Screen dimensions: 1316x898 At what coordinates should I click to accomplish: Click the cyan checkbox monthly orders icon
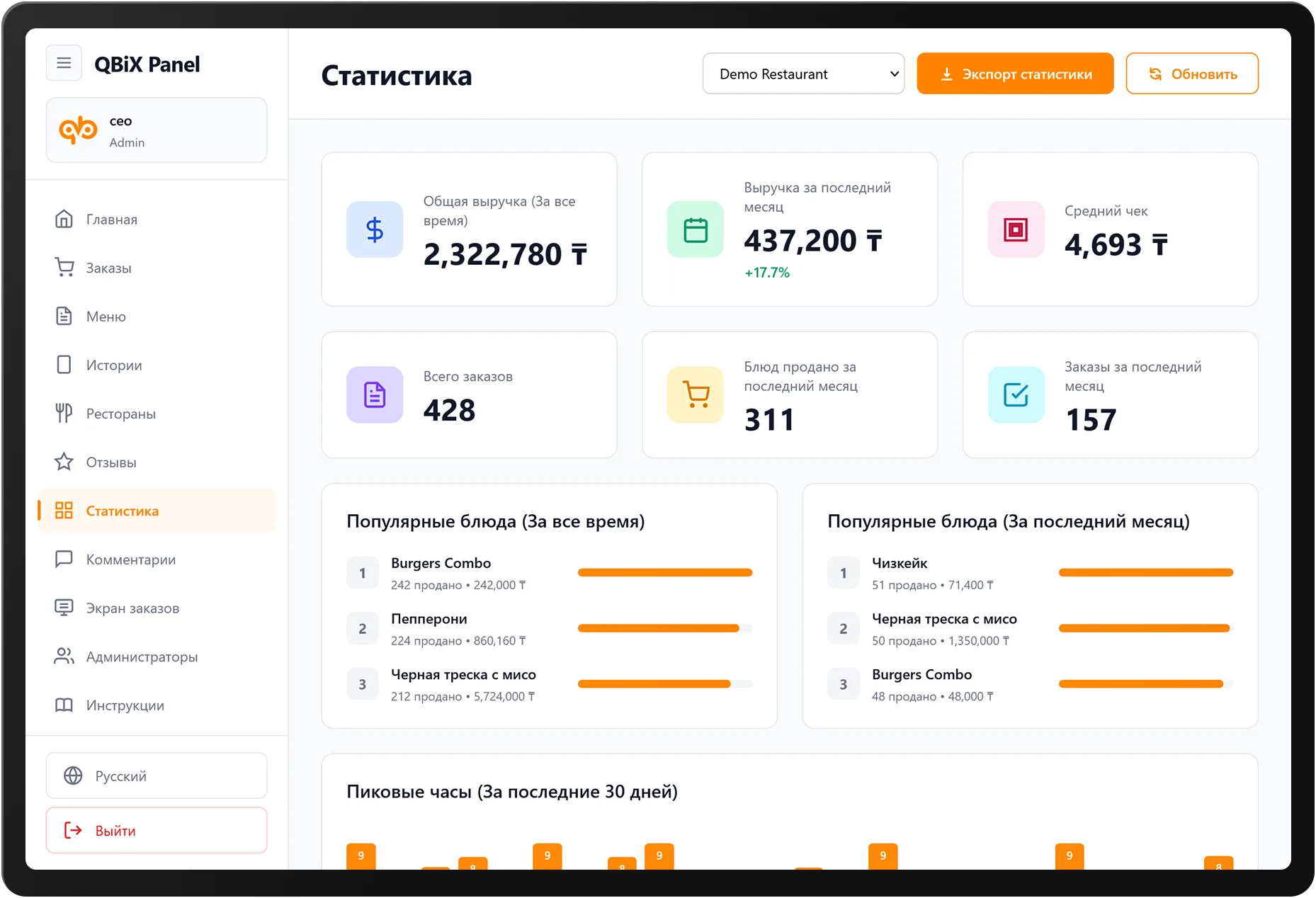tap(1016, 394)
